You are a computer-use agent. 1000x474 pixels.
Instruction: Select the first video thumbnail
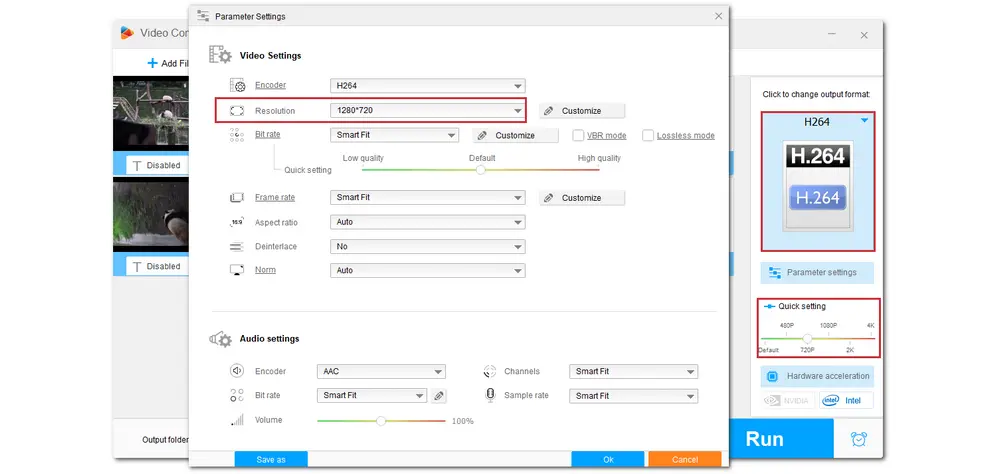151,113
